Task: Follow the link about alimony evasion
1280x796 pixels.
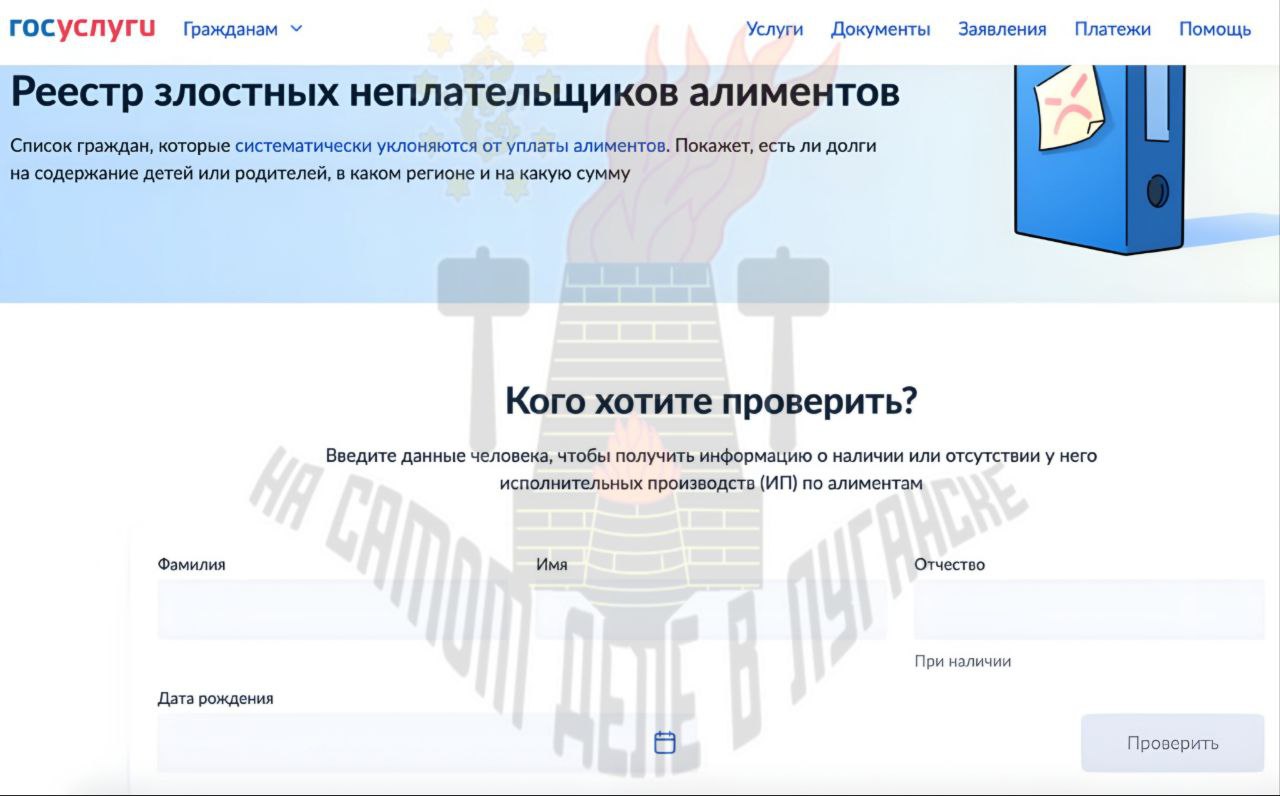Action: point(446,145)
